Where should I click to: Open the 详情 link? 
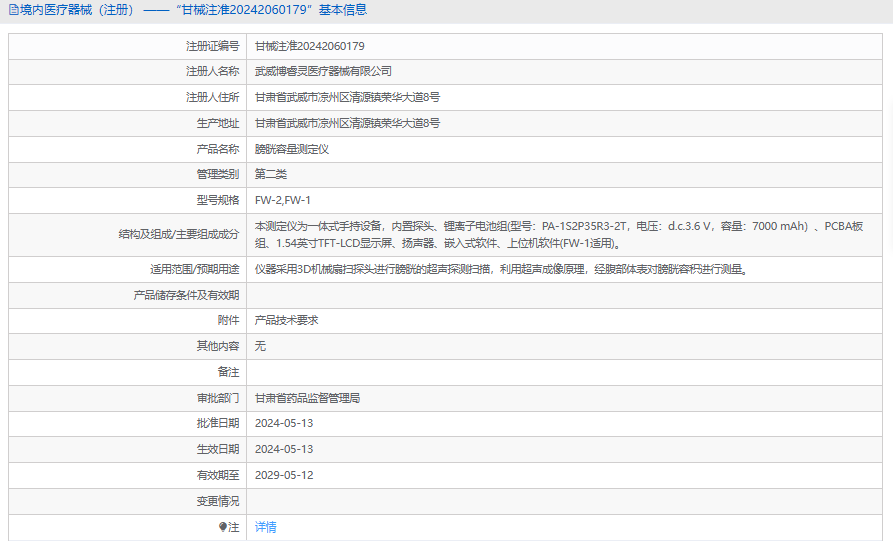point(265,527)
